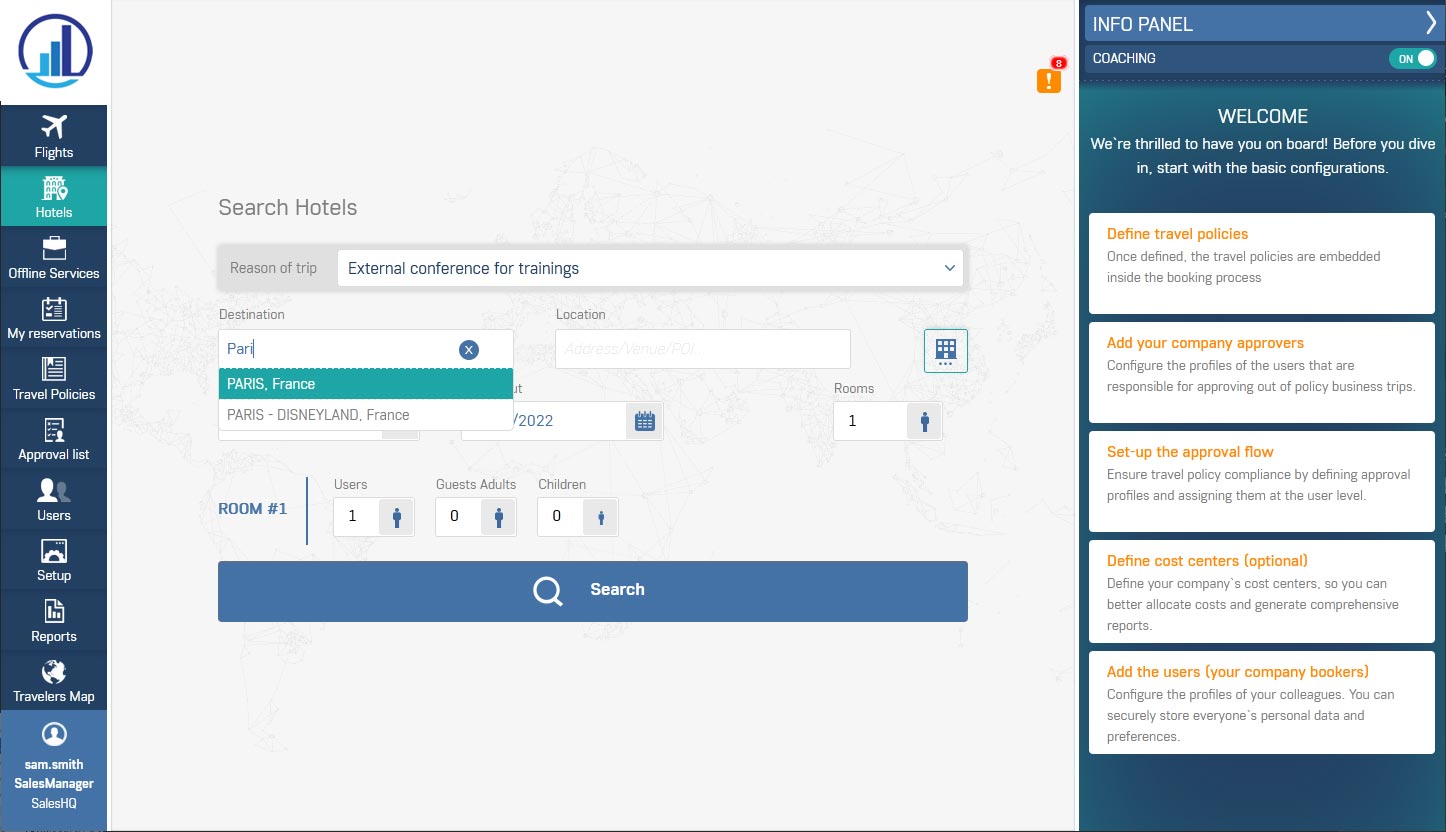Image resolution: width=1446 pixels, height=832 pixels.
Task: Open the Reports section
Action: click(53, 620)
